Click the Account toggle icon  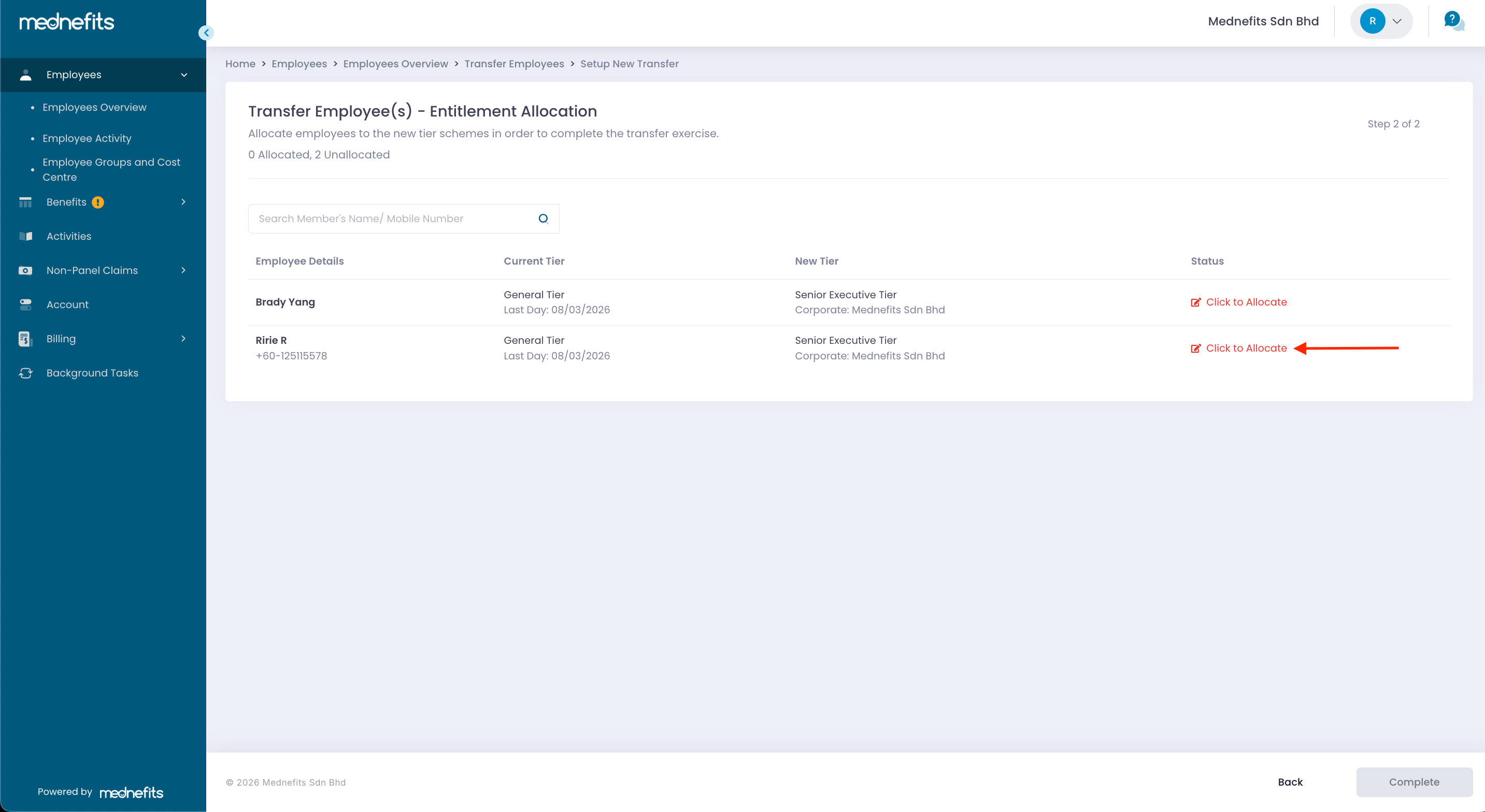[x=25, y=304]
